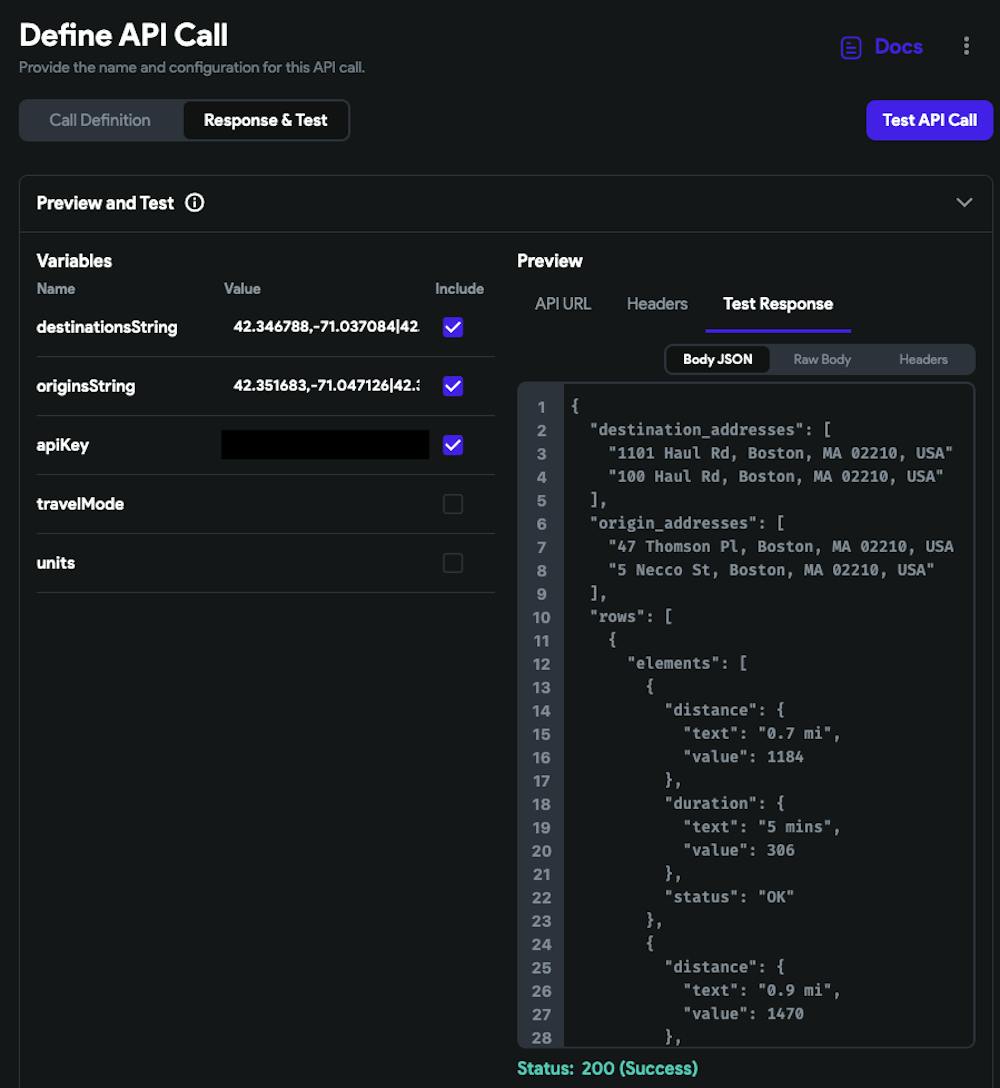Click the Docs document icon
The height and width of the screenshot is (1088, 1000).
pos(851,47)
